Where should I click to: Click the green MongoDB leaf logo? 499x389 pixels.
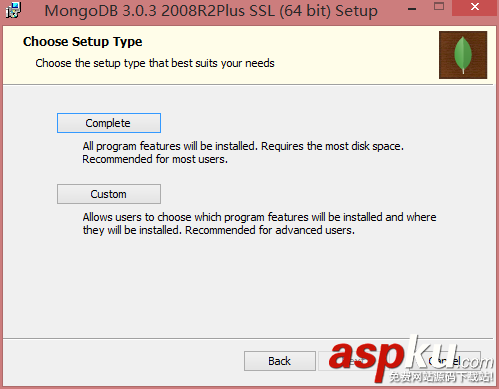[463, 55]
